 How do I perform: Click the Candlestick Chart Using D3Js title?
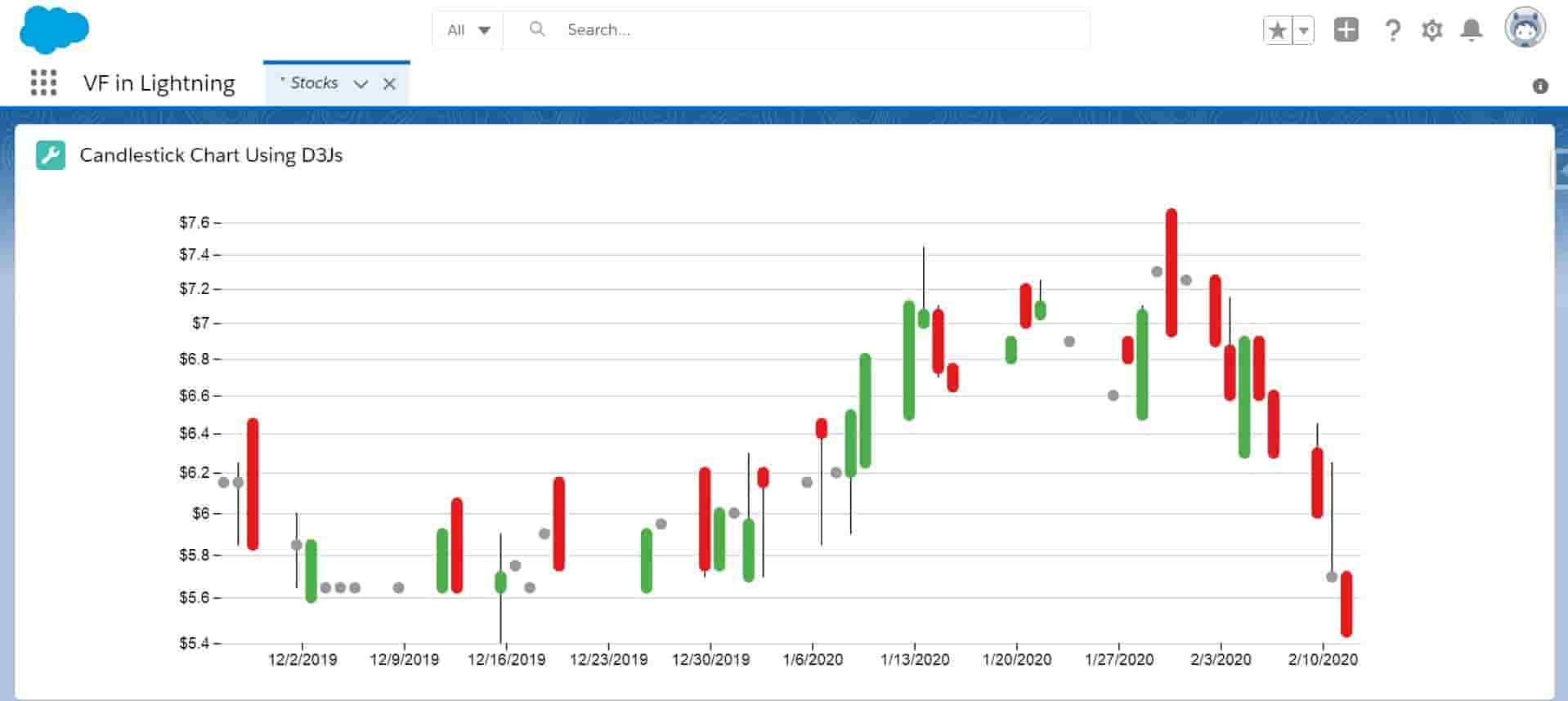(x=211, y=155)
